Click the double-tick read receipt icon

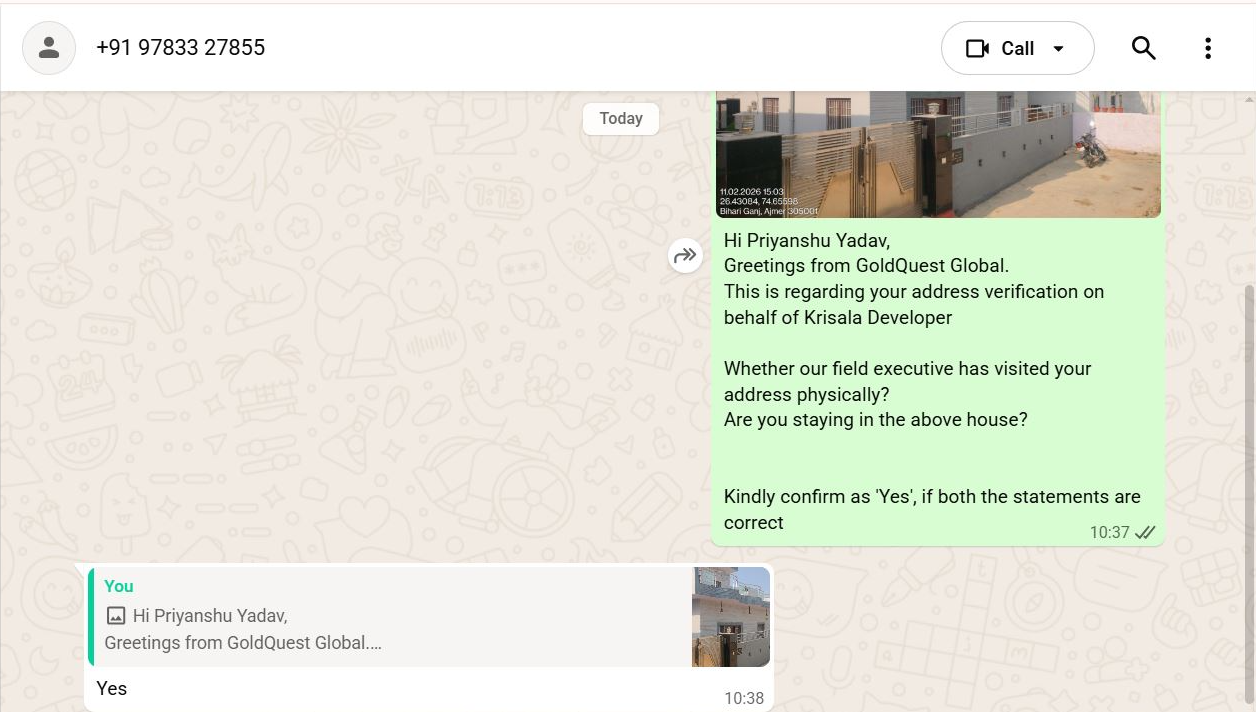(x=1146, y=533)
